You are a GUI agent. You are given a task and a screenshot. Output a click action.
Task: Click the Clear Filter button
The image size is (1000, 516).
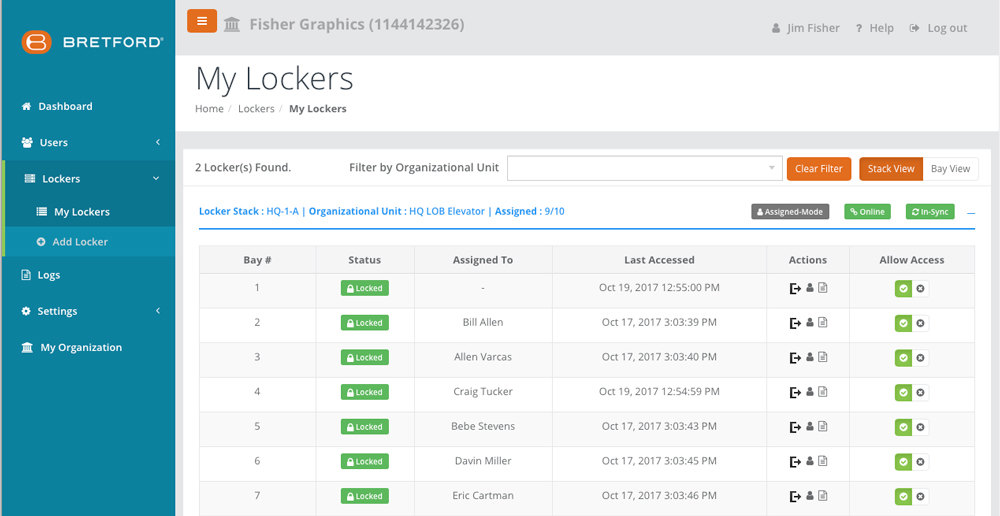[819, 168]
